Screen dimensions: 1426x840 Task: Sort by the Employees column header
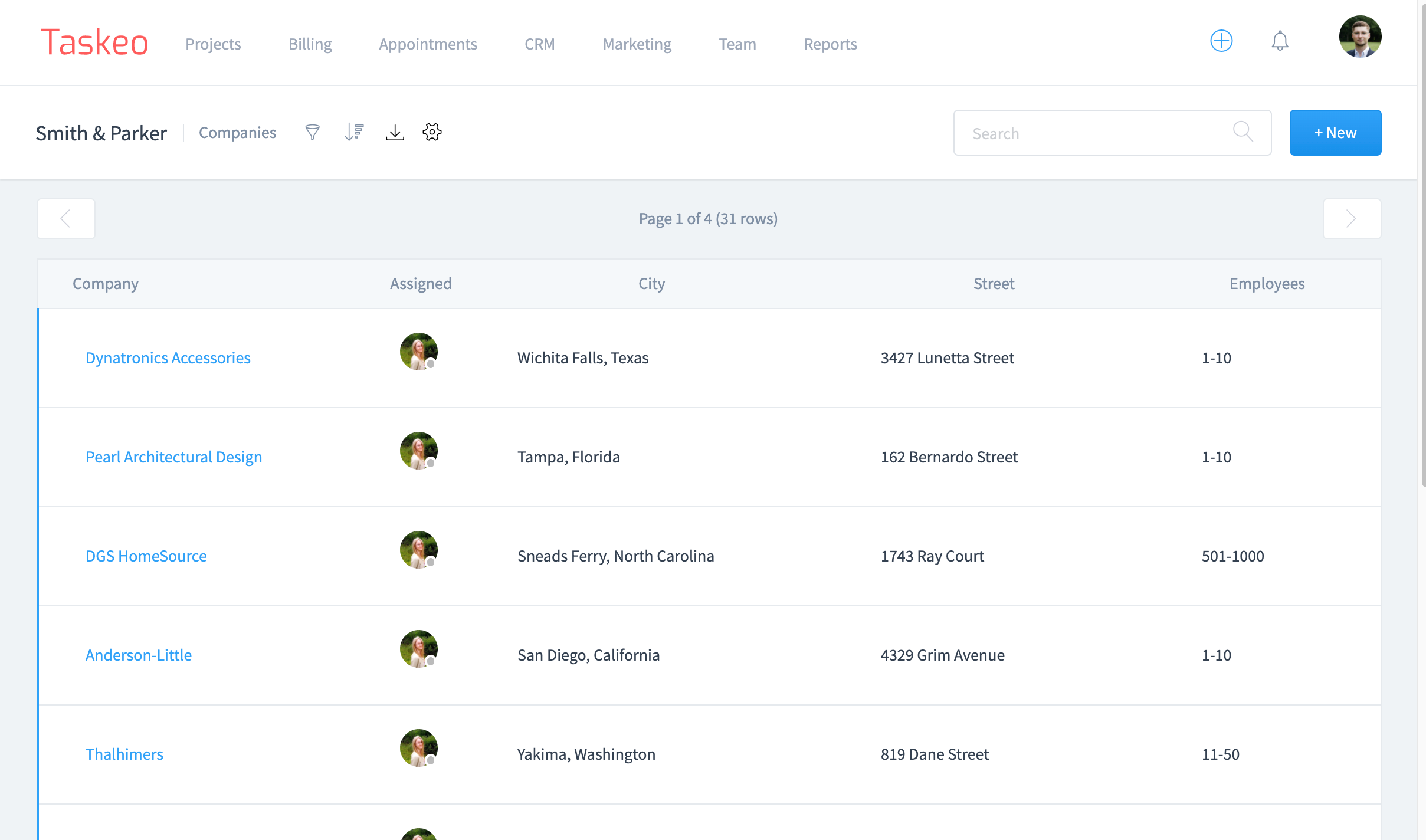(x=1267, y=283)
